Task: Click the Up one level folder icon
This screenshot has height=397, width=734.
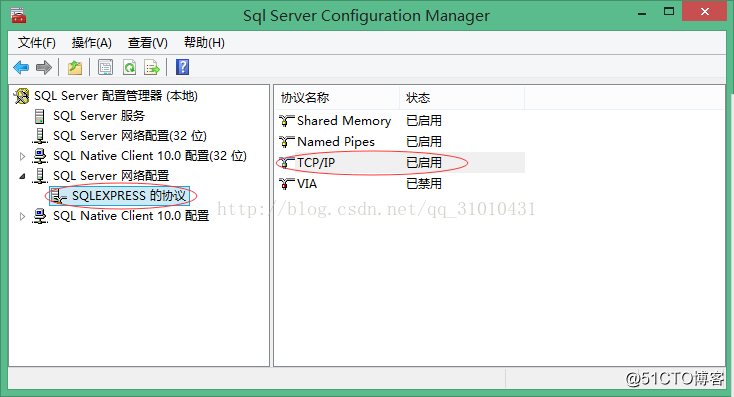Action: (x=75, y=67)
